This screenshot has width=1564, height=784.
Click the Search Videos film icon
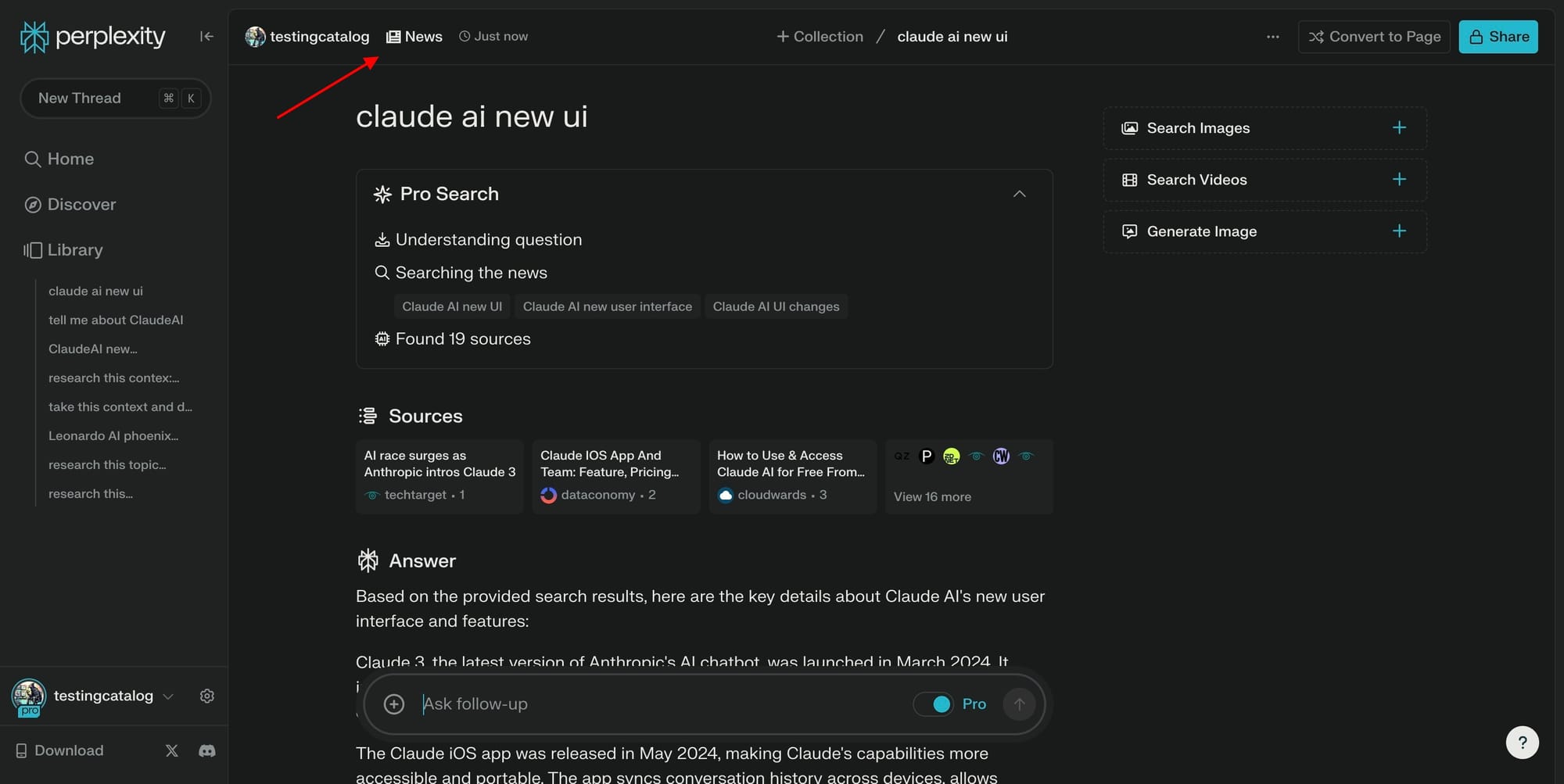[1129, 180]
